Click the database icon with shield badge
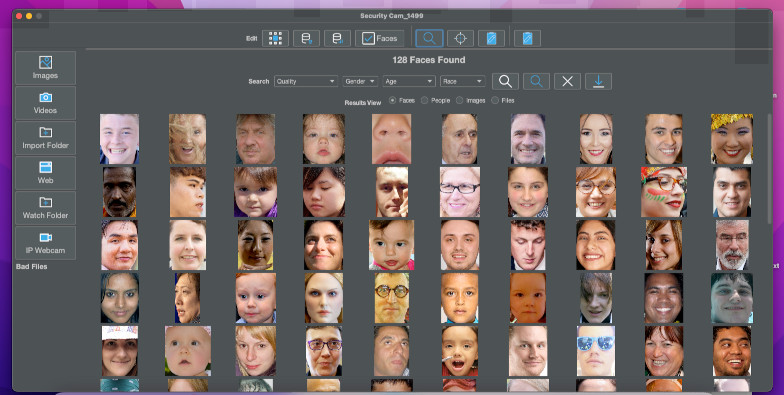The width and height of the screenshot is (784, 395). click(x=306, y=38)
